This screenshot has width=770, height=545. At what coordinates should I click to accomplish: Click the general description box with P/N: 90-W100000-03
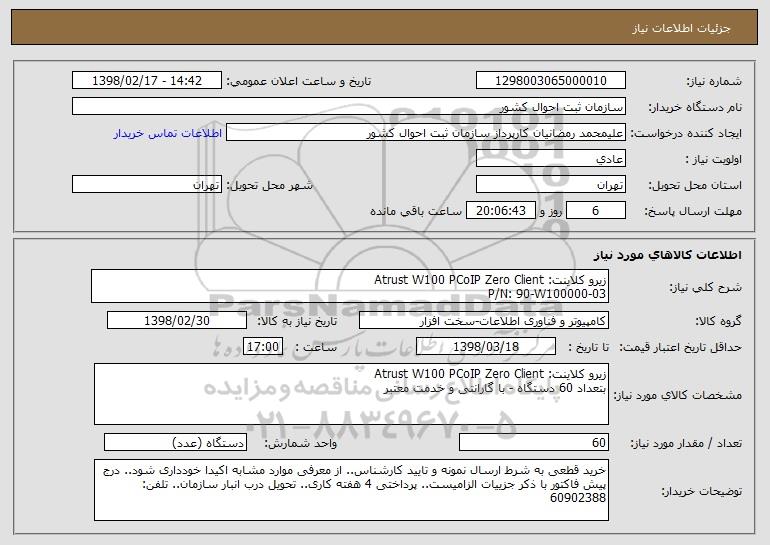350,286
